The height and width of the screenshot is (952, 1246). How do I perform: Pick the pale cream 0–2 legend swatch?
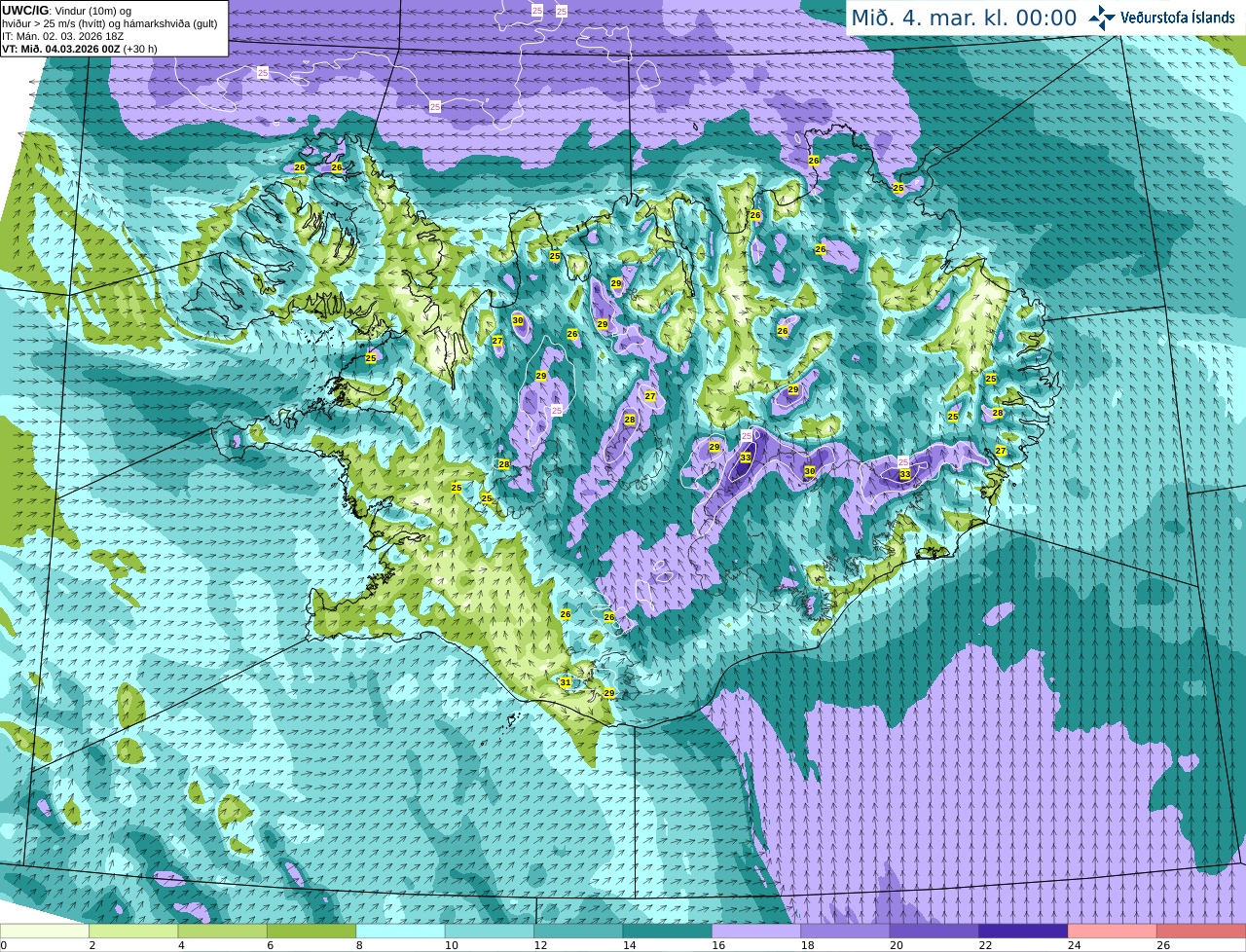pos(45,932)
